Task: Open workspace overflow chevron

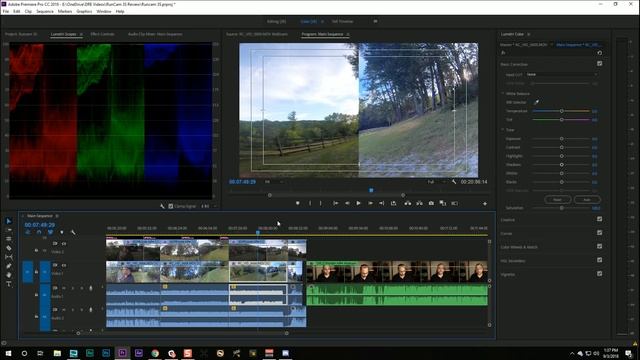Action: [375, 21]
